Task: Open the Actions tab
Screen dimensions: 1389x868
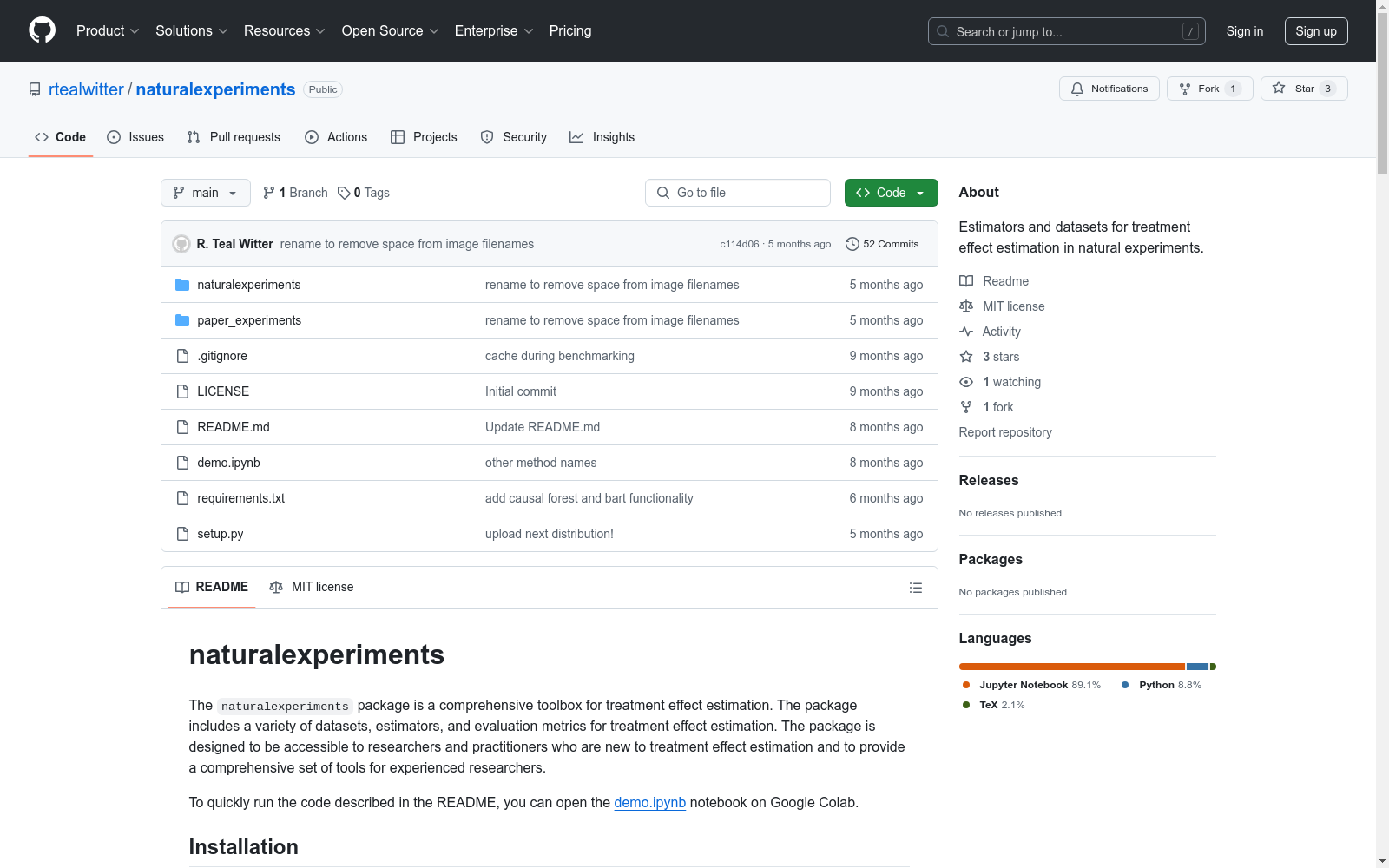Action: 336,137
